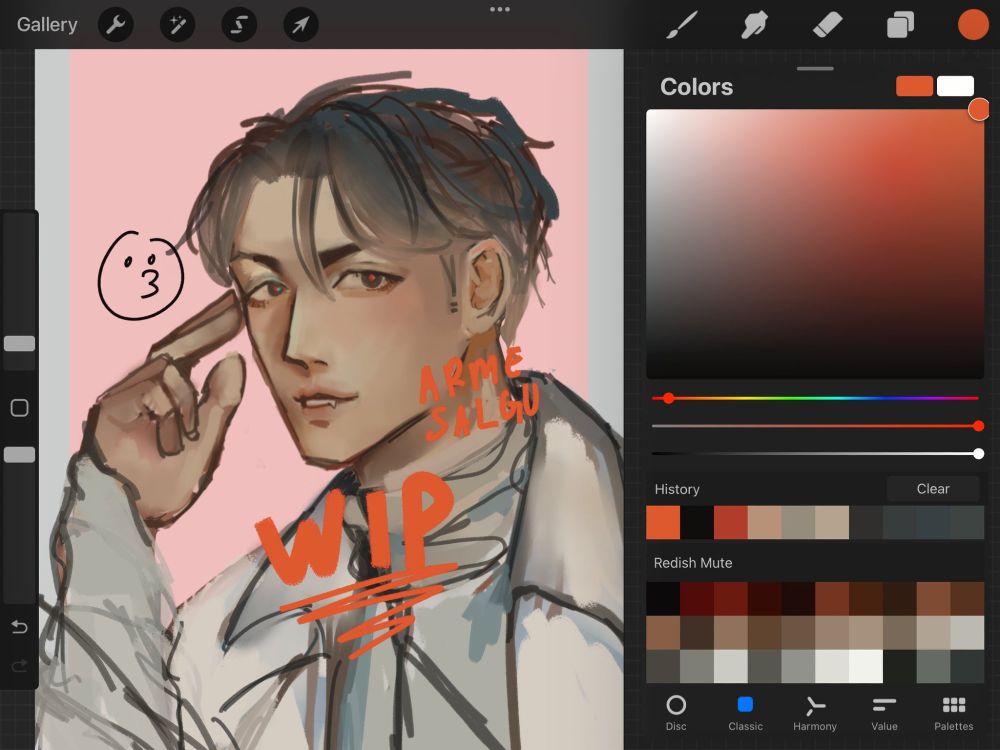Pick the black swatch in History
Viewport: 1000px width, 750px height.
696,522
